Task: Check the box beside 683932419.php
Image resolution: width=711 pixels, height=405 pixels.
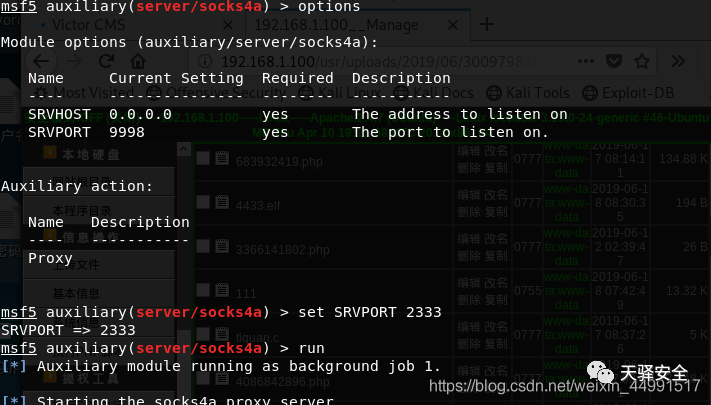Action: [203, 158]
